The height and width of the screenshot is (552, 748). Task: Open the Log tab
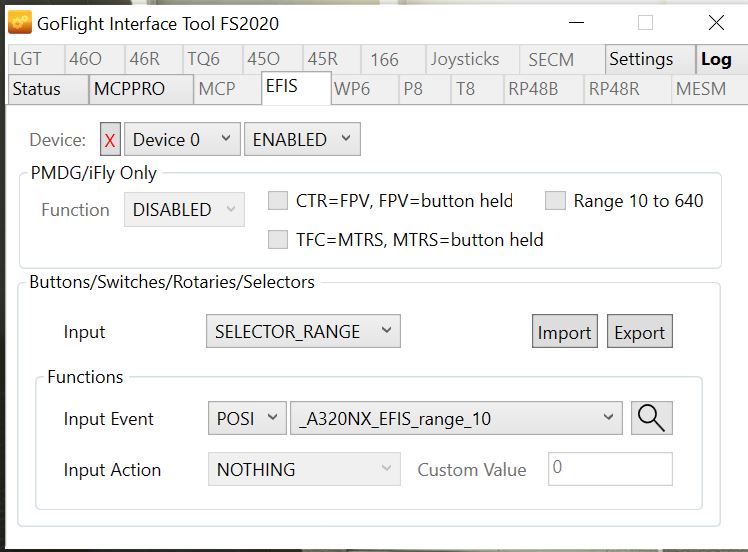[x=716, y=59]
